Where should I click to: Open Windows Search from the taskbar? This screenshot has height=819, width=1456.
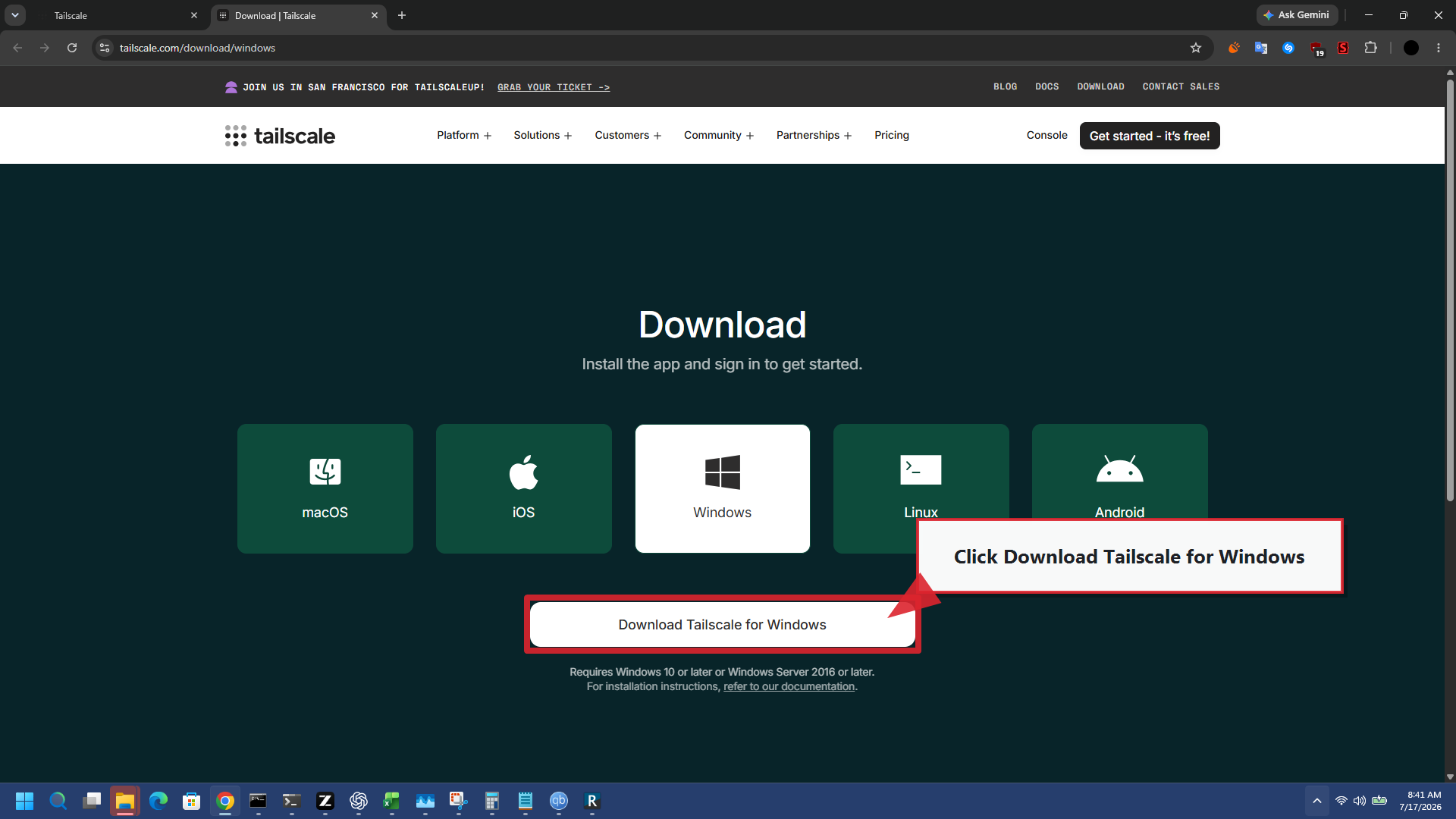click(58, 801)
